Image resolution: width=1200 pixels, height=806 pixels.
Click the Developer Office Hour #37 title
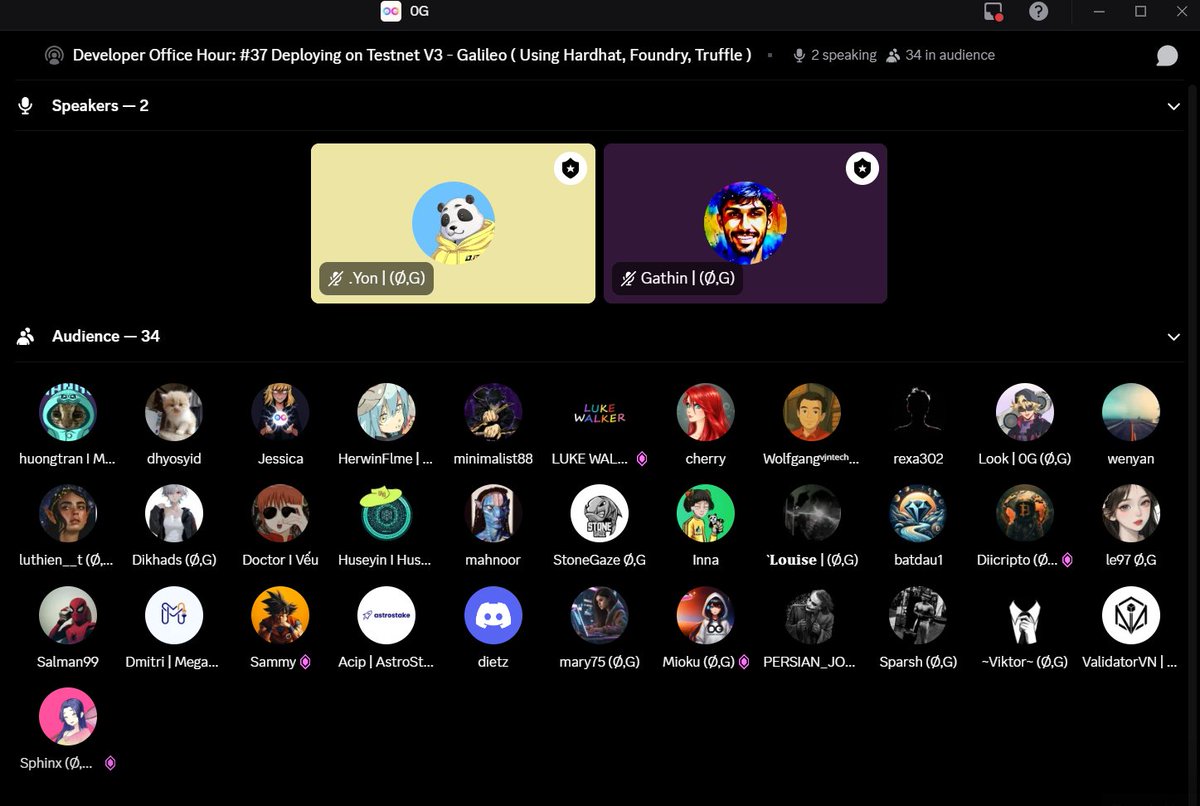(412, 56)
